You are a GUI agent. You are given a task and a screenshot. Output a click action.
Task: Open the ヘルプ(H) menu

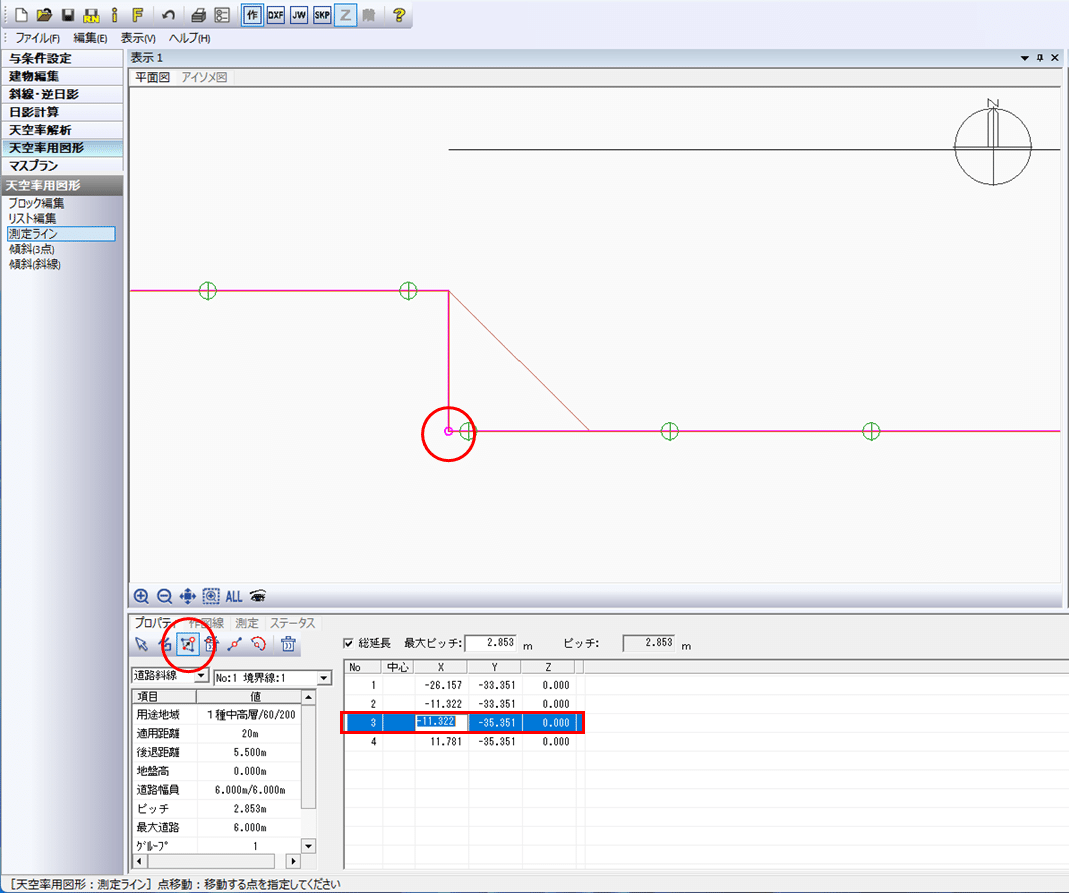[x=190, y=38]
